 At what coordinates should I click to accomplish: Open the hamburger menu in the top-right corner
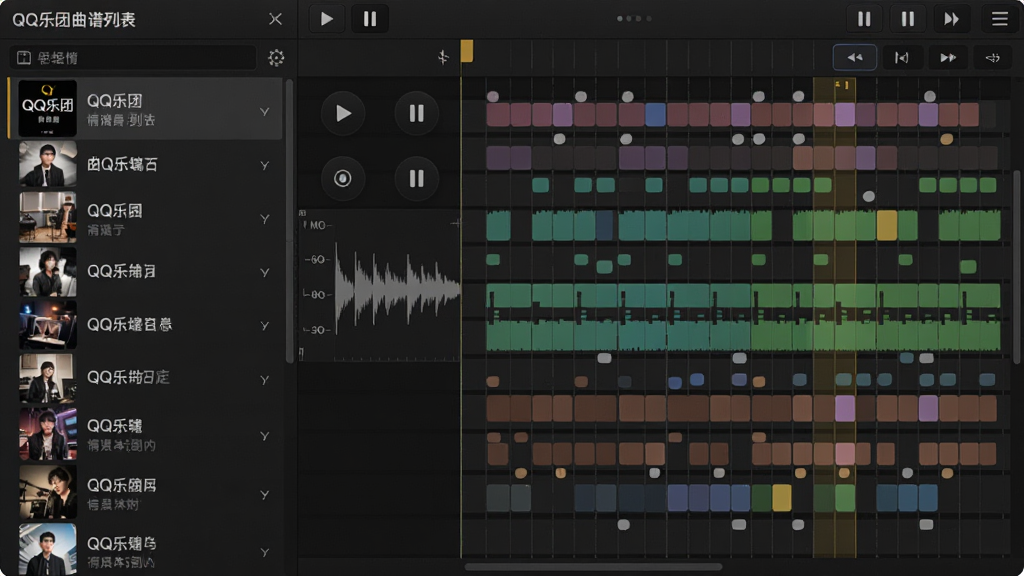(999, 19)
